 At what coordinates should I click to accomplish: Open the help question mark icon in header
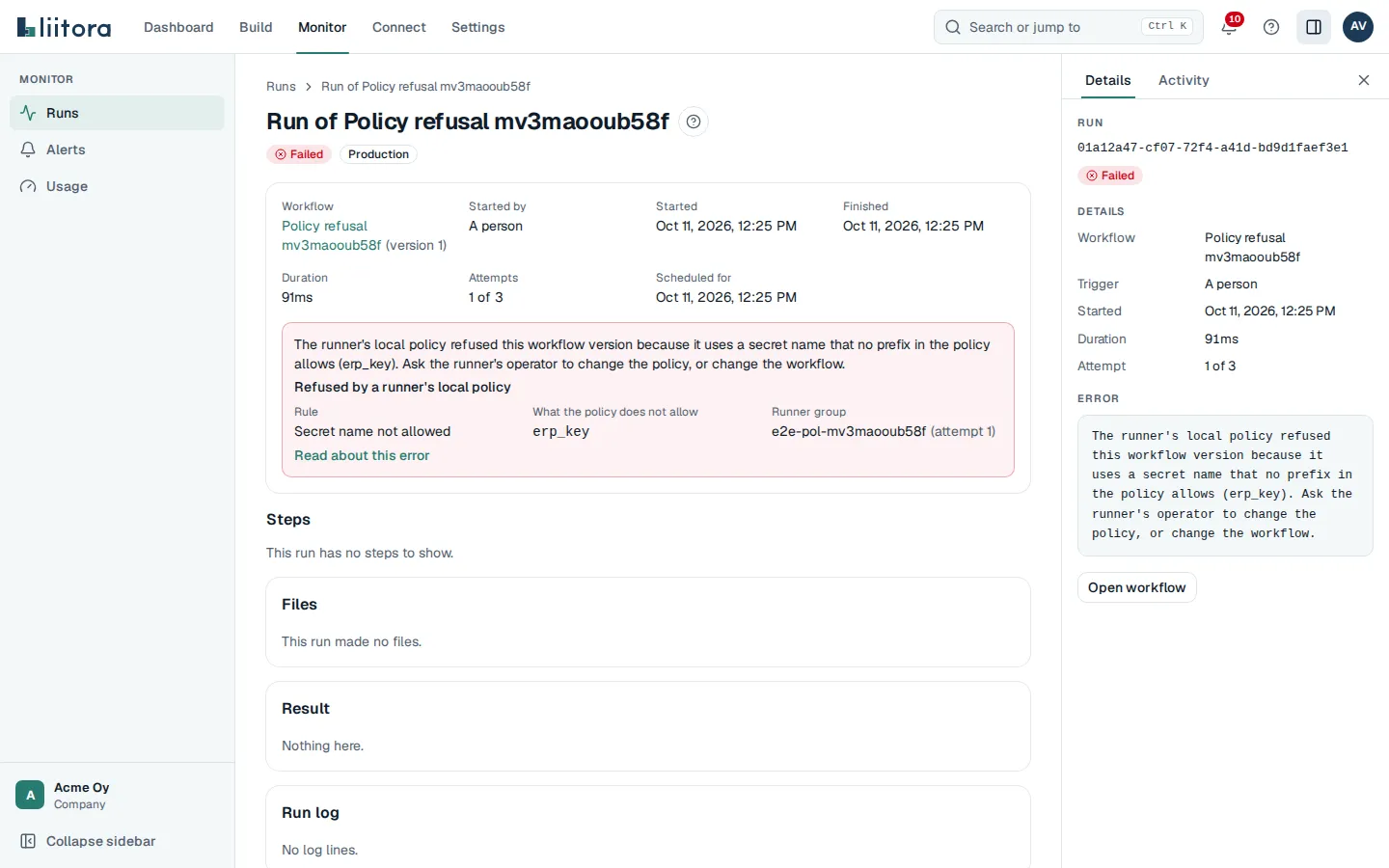click(1271, 27)
